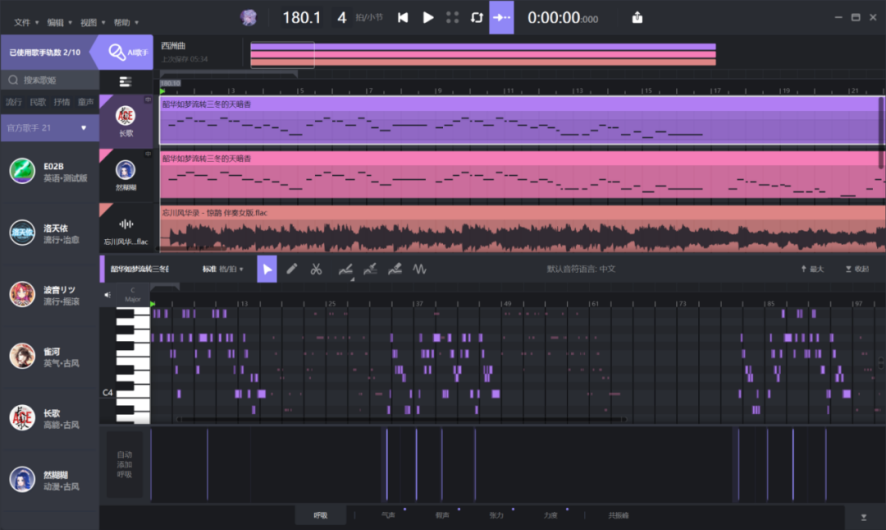Select the vibrato wave tool

pyautogui.click(x=419, y=269)
